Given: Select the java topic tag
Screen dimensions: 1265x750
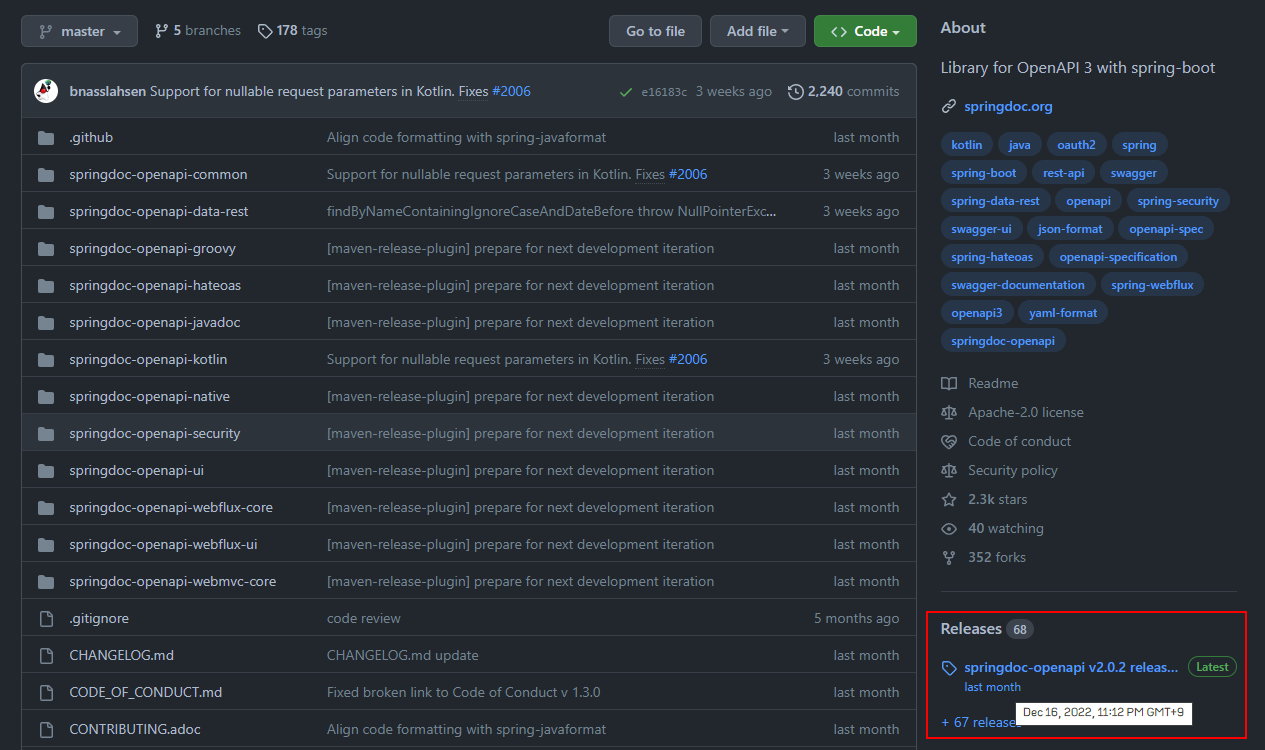Looking at the screenshot, I should click(x=1020, y=145).
